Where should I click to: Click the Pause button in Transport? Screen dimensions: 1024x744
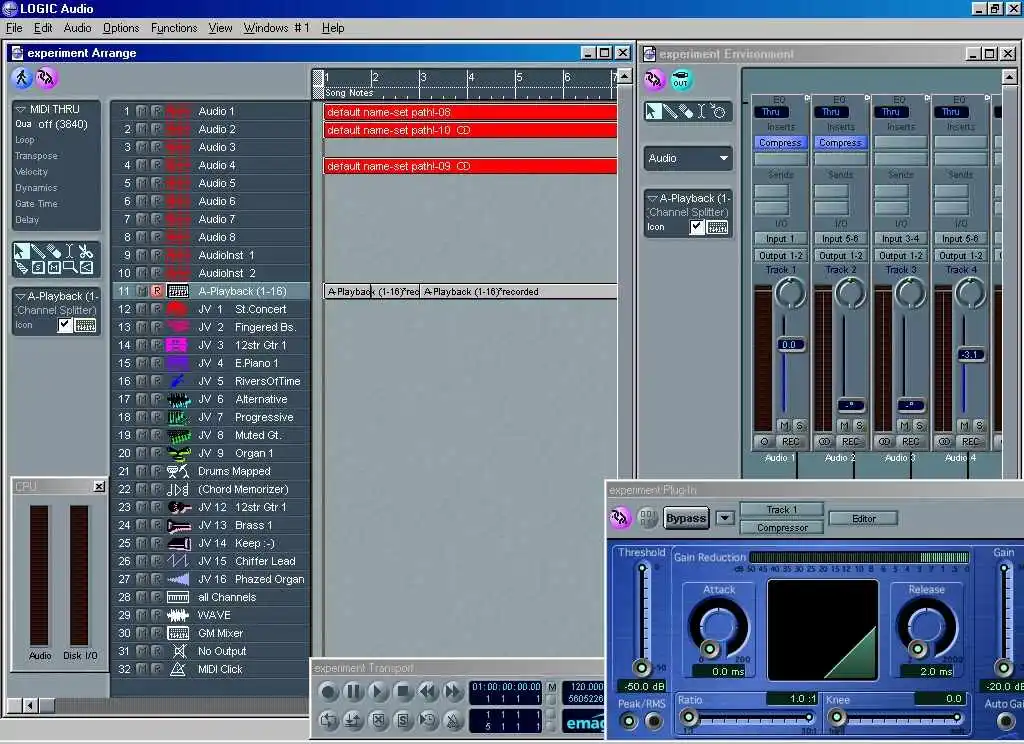point(353,691)
